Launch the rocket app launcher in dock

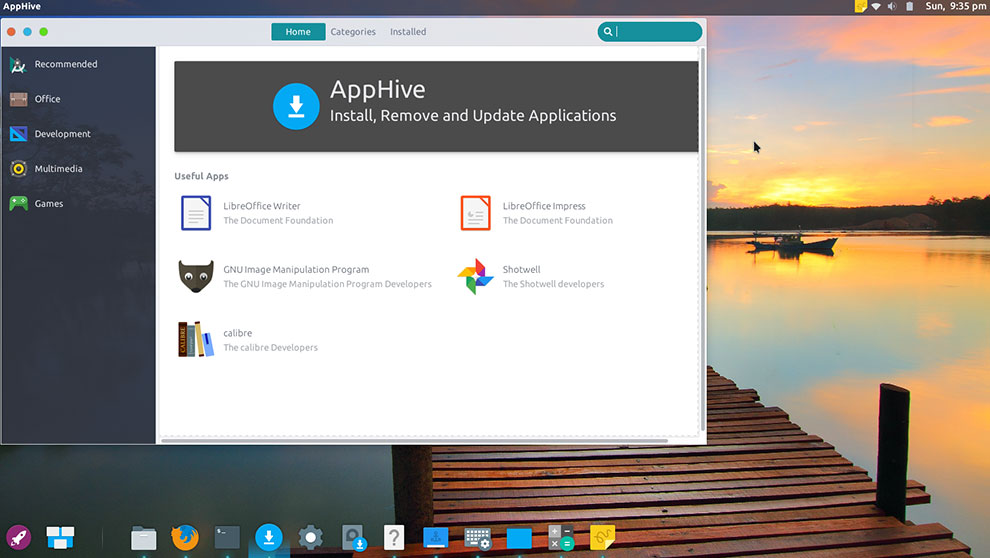pos(19,538)
